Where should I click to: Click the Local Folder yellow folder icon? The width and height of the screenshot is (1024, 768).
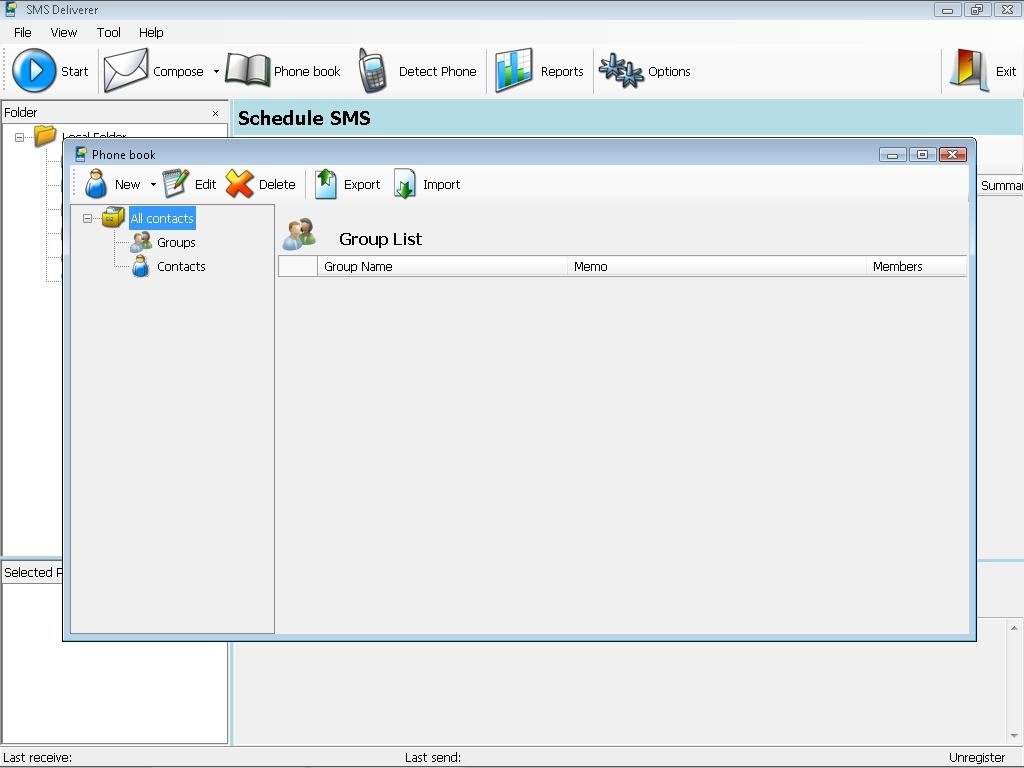point(45,136)
